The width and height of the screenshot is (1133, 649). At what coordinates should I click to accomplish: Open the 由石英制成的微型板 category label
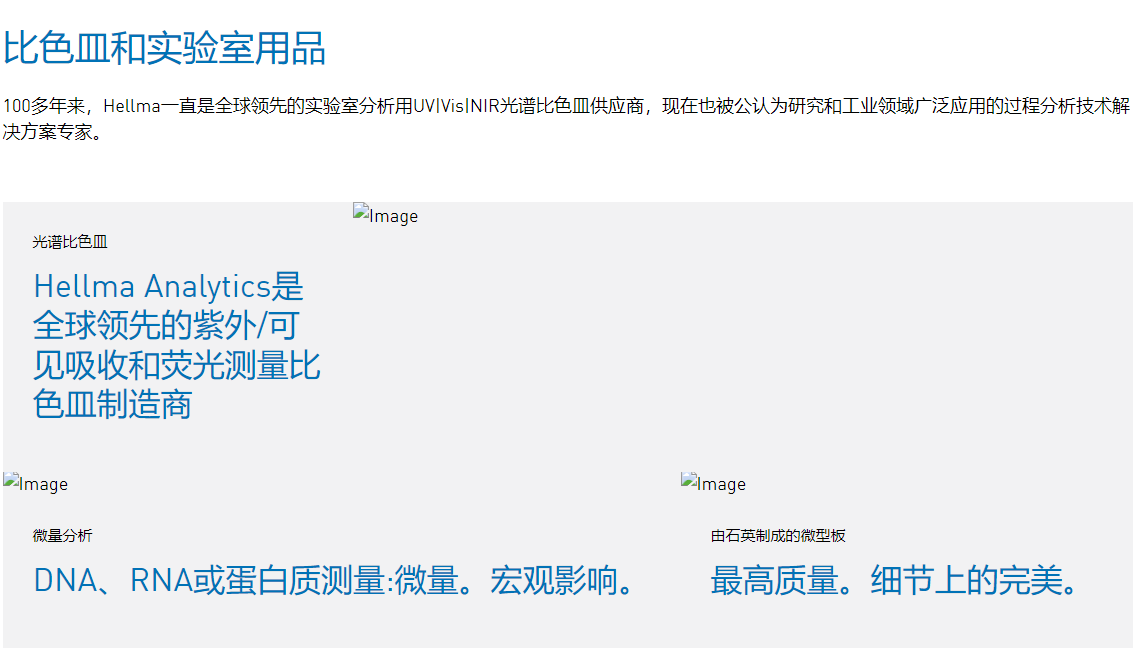click(777, 536)
